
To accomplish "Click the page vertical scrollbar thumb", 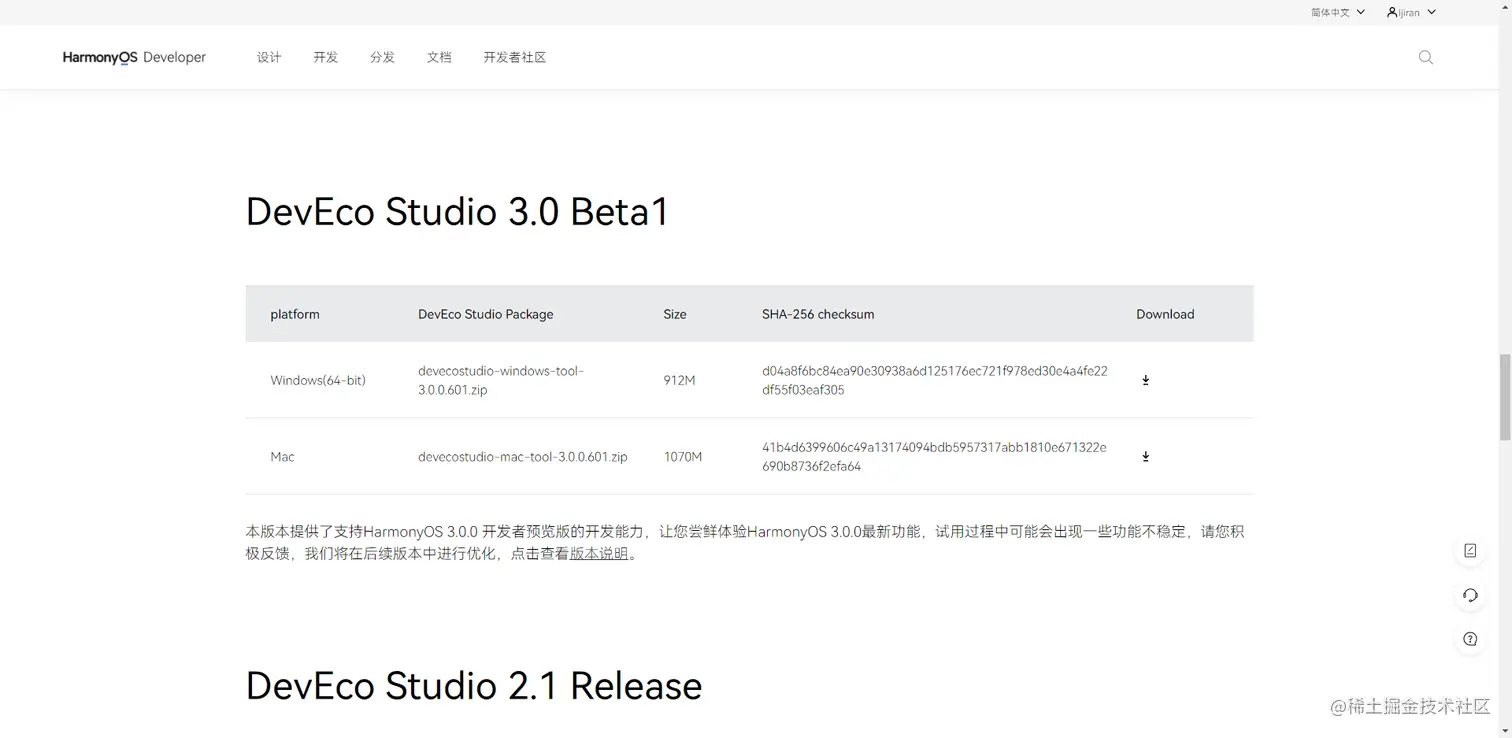I will (1504, 396).
